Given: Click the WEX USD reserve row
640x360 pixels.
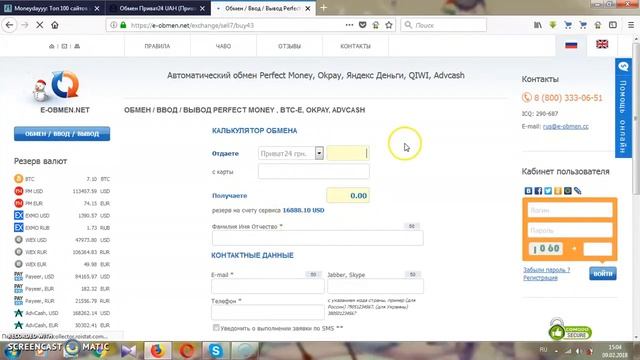Looking at the screenshot, I should 62,240.
